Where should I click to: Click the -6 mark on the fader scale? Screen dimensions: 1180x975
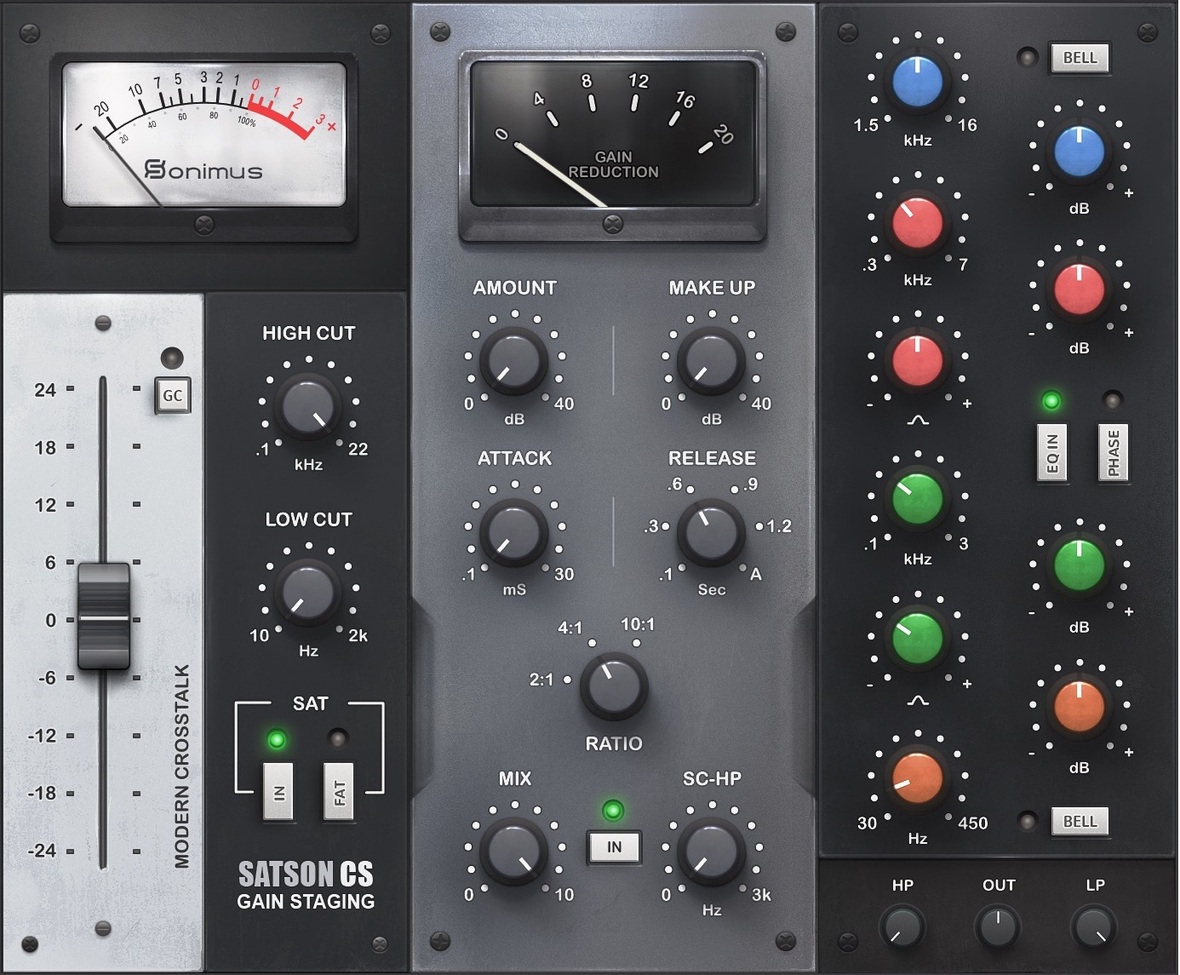(x=47, y=678)
